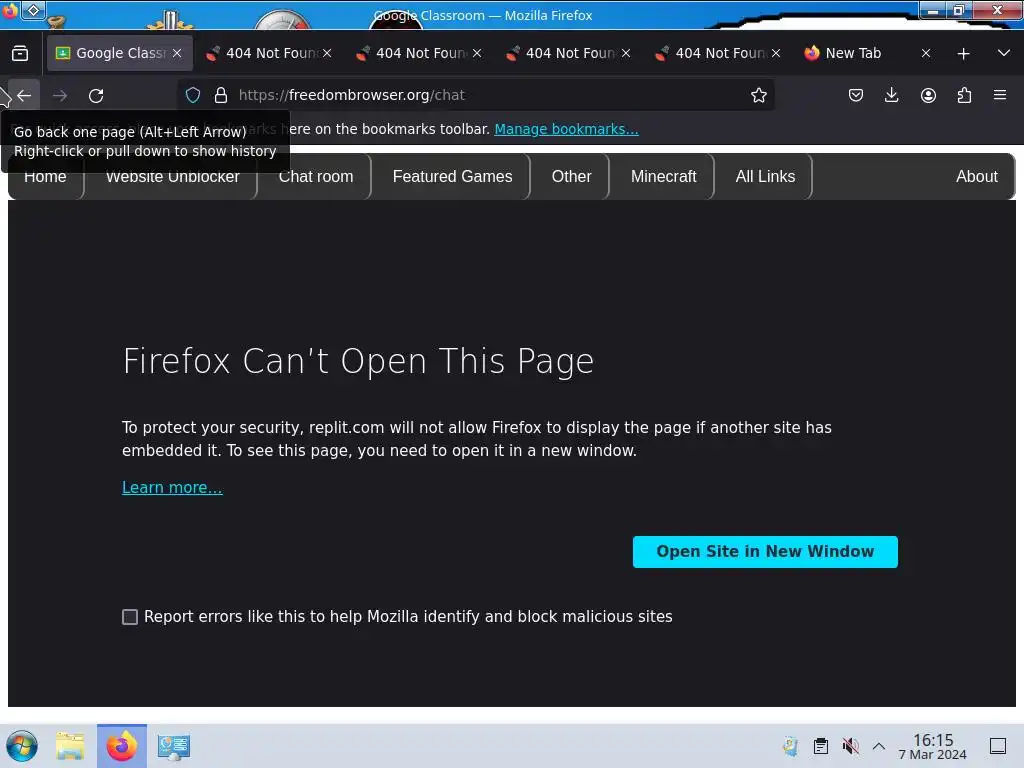Close the second 404 Not Found tab
The image size is (1024, 768).
click(477, 54)
